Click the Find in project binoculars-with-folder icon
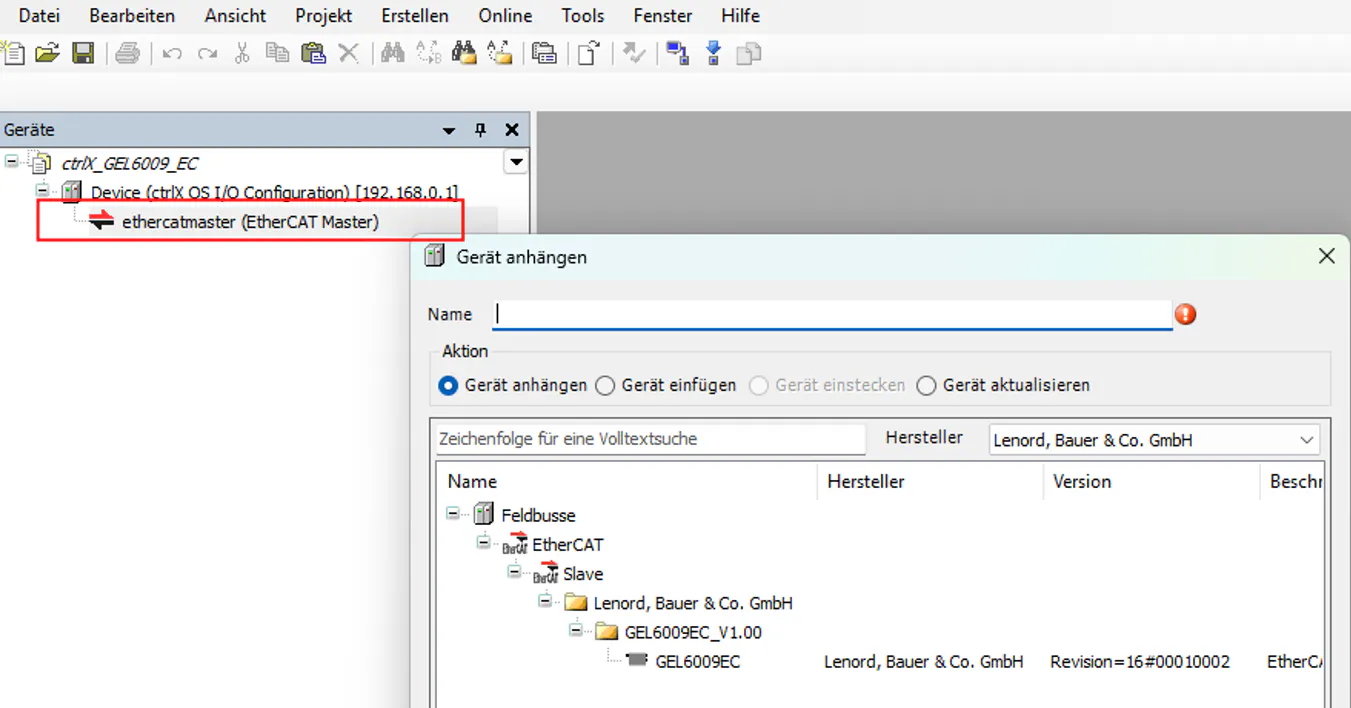Screen dimensions: 1351x708 tap(464, 53)
